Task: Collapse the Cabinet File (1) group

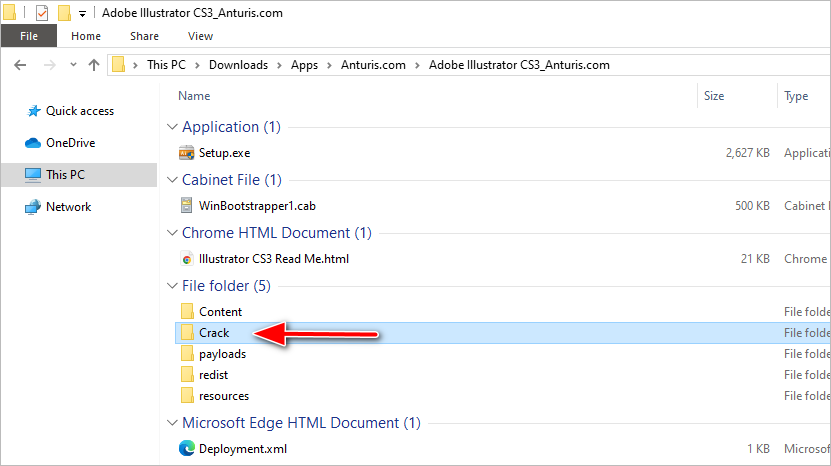Action: tap(170, 180)
